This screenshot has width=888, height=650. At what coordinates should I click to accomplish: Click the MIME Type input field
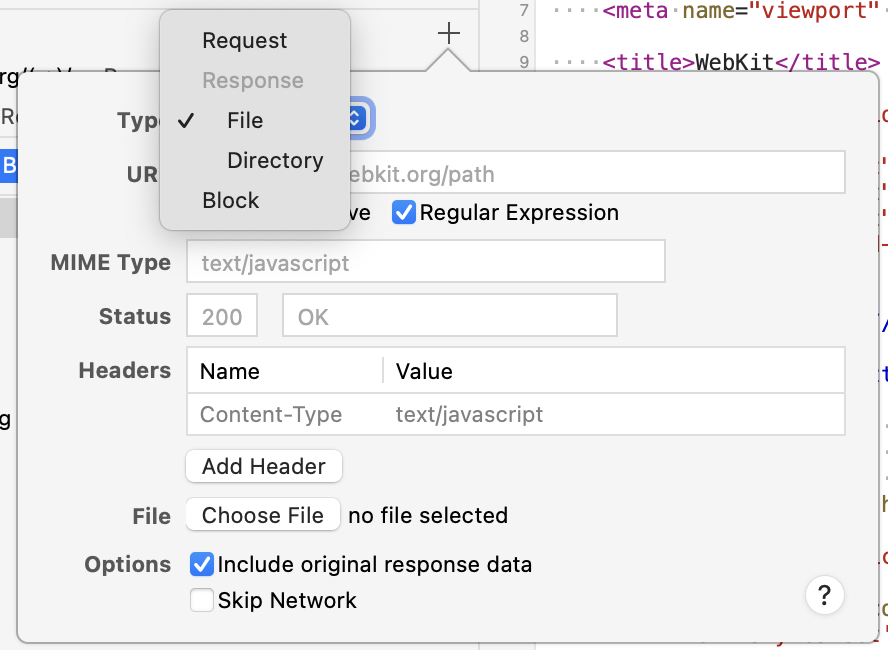(x=426, y=263)
